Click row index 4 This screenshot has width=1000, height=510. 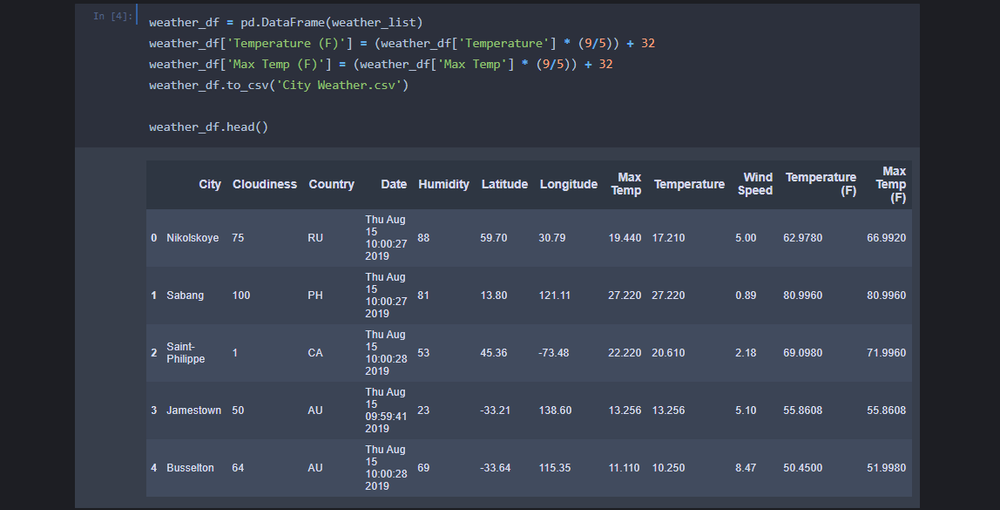[x=154, y=467]
